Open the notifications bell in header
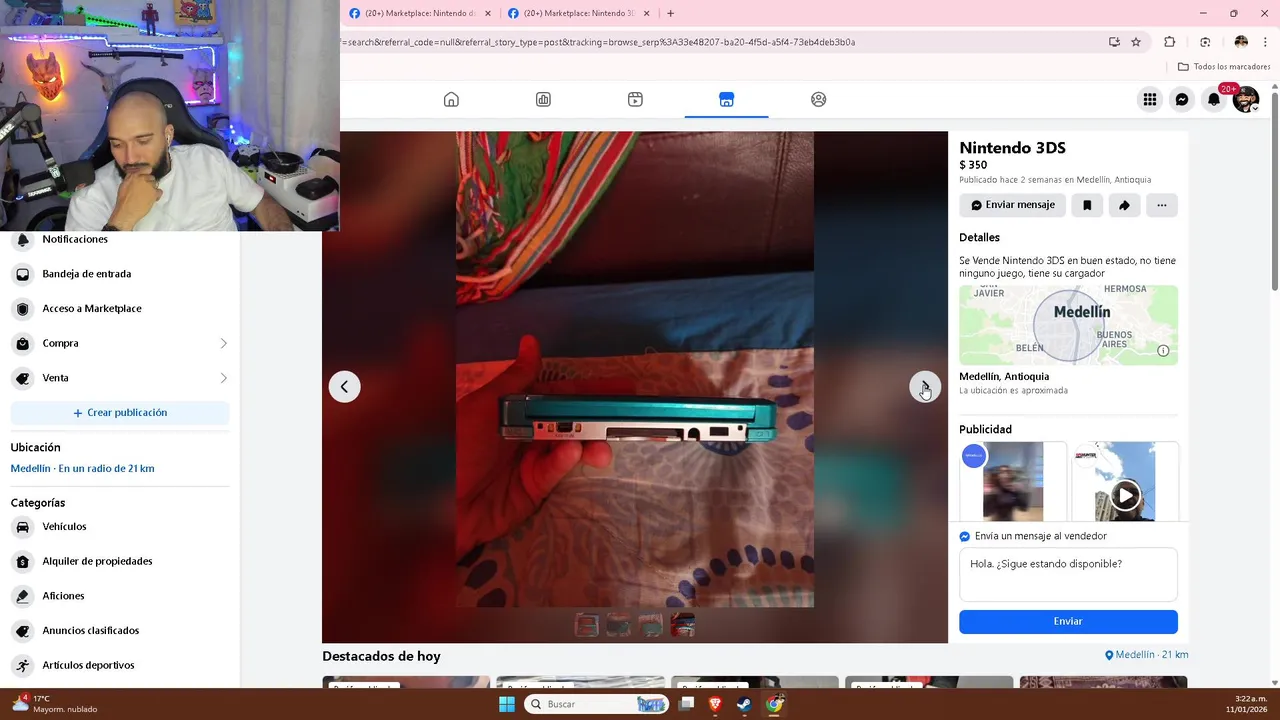 (1214, 99)
